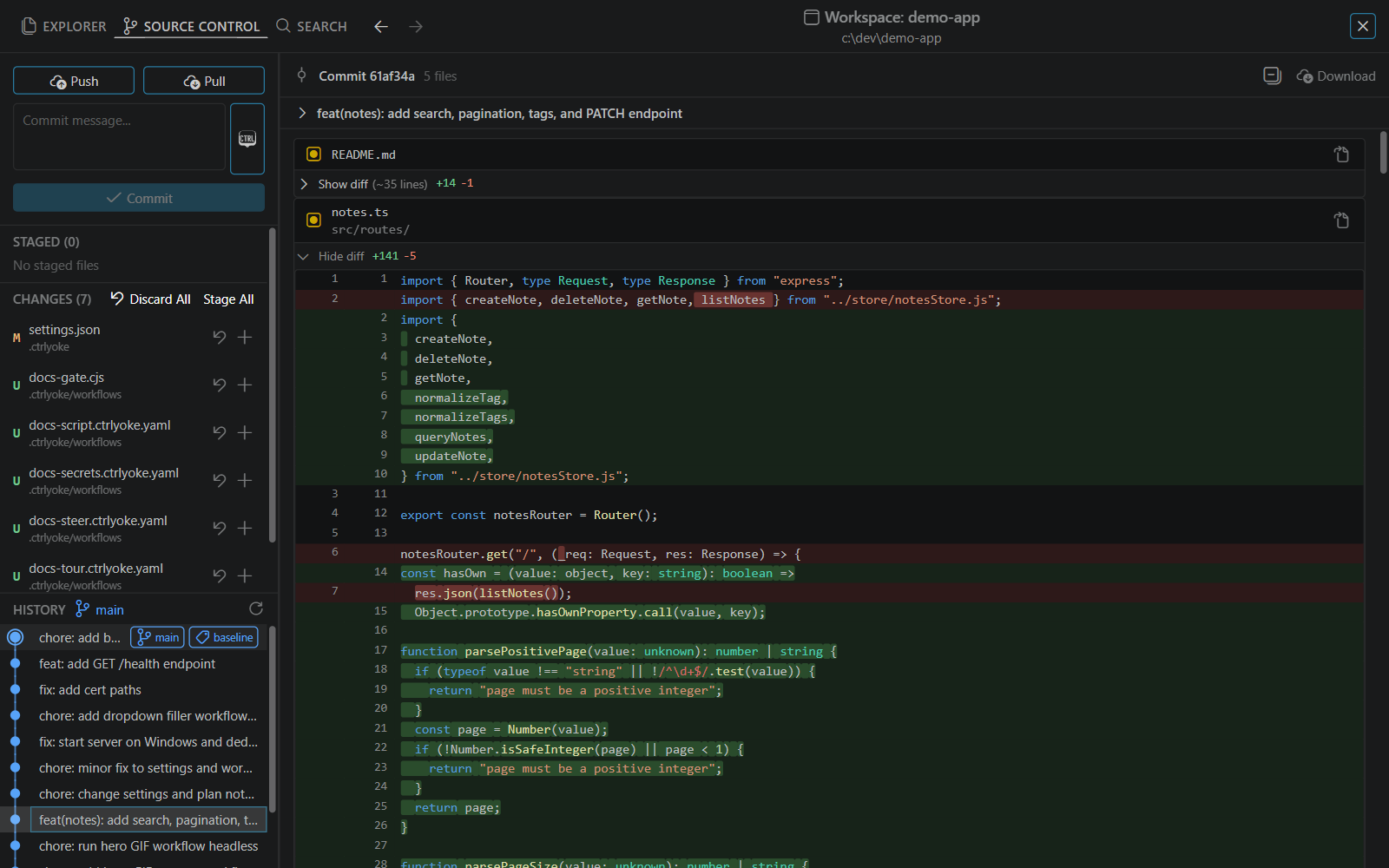Click the Workspace: demo-app title
This screenshot has height=868, width=1389.
pos(902,17)
